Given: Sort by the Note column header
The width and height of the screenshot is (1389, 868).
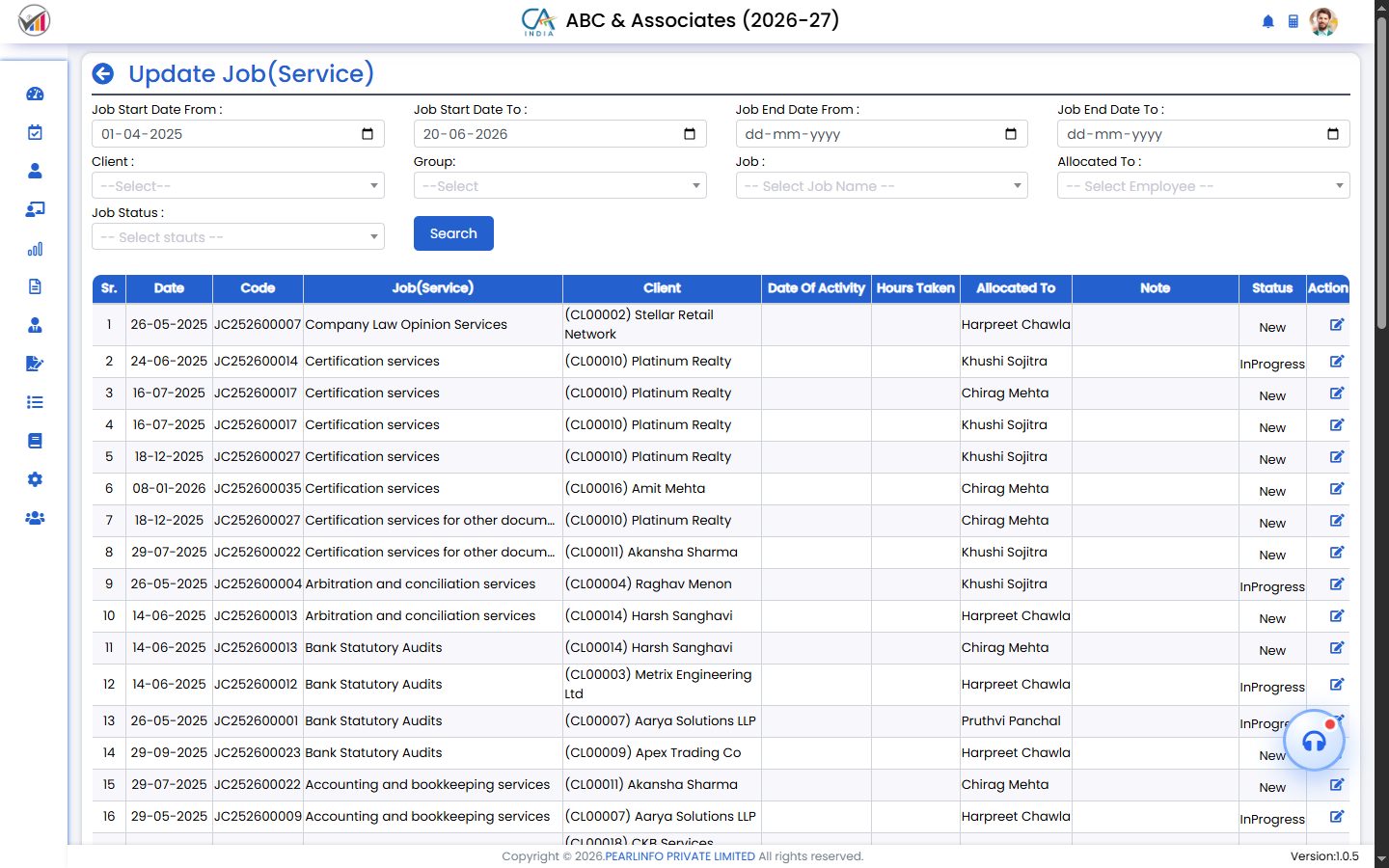Looking at the screenshot, I should point(1155,288).
